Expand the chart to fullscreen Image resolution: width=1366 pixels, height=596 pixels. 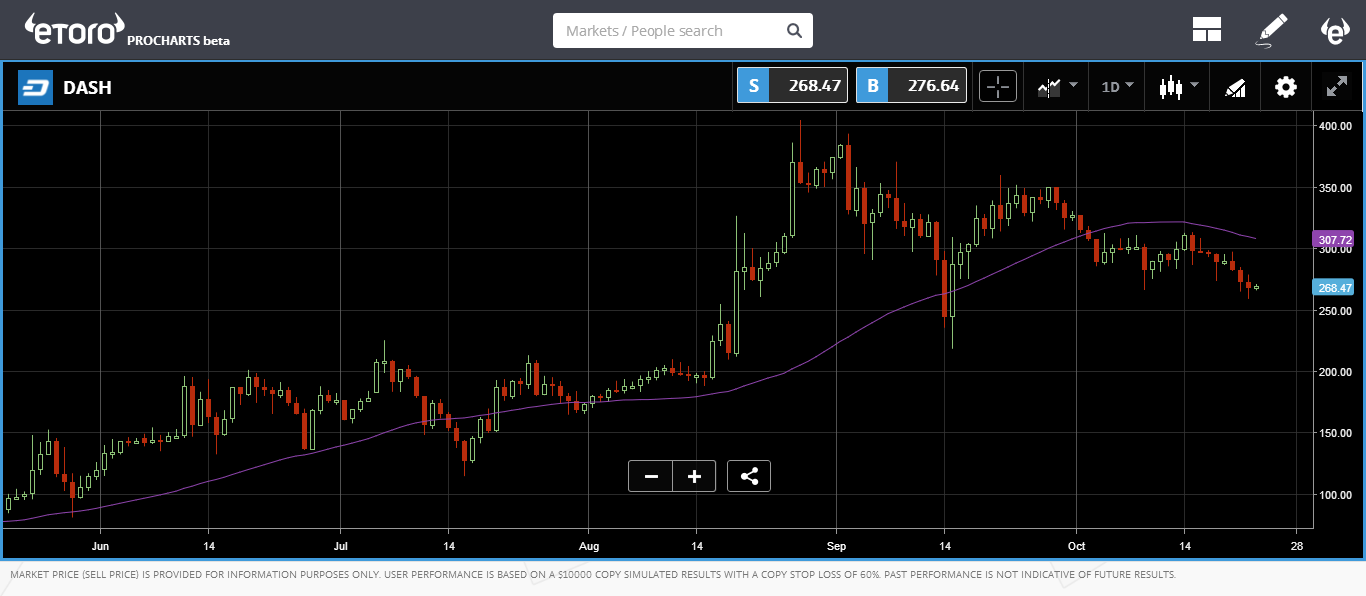[x=1336, y=86]
